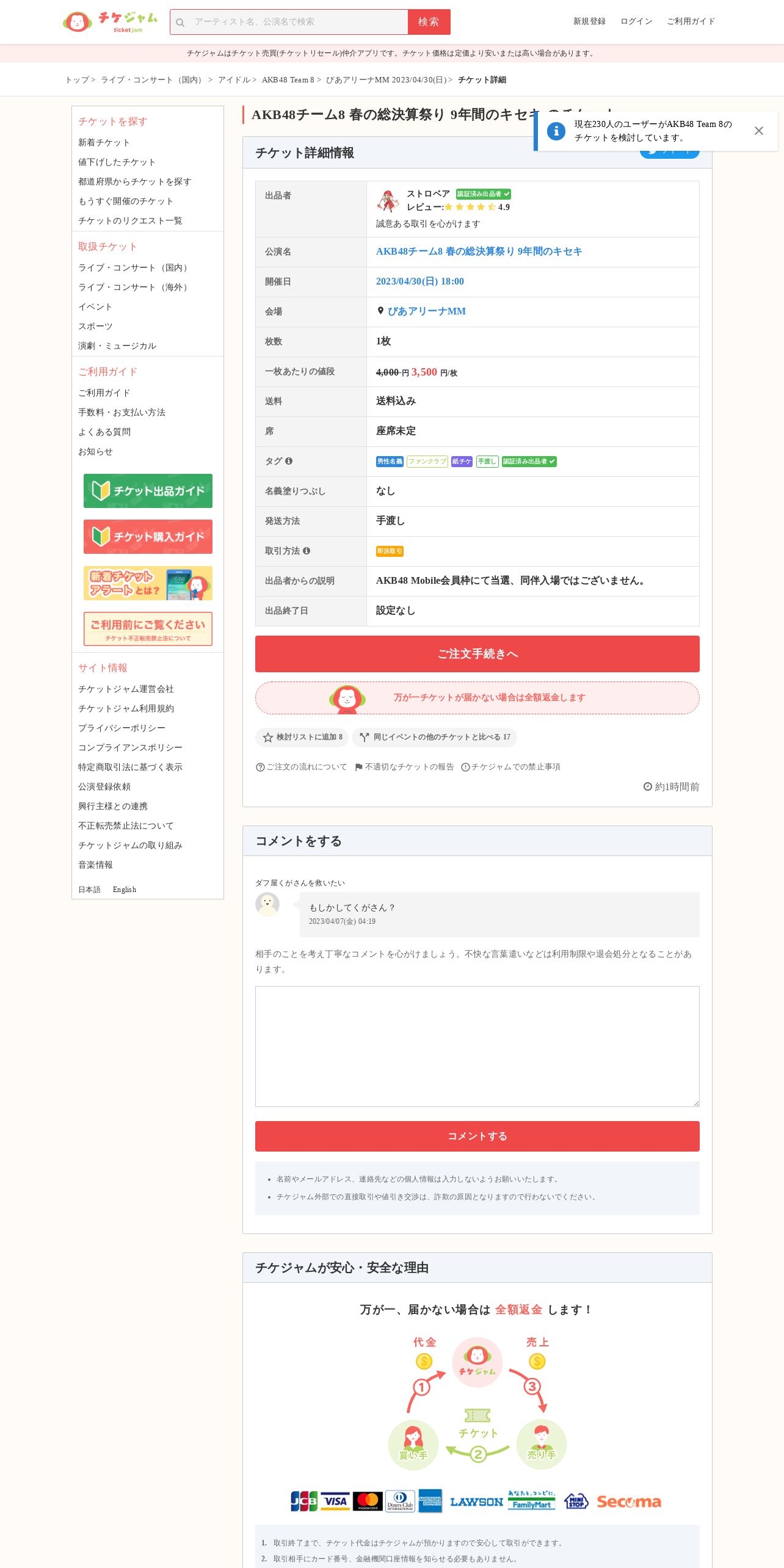This screenshot has width=784, height=1568.
Task: Select the 紙チケ tag
Action: coord(462,462)
